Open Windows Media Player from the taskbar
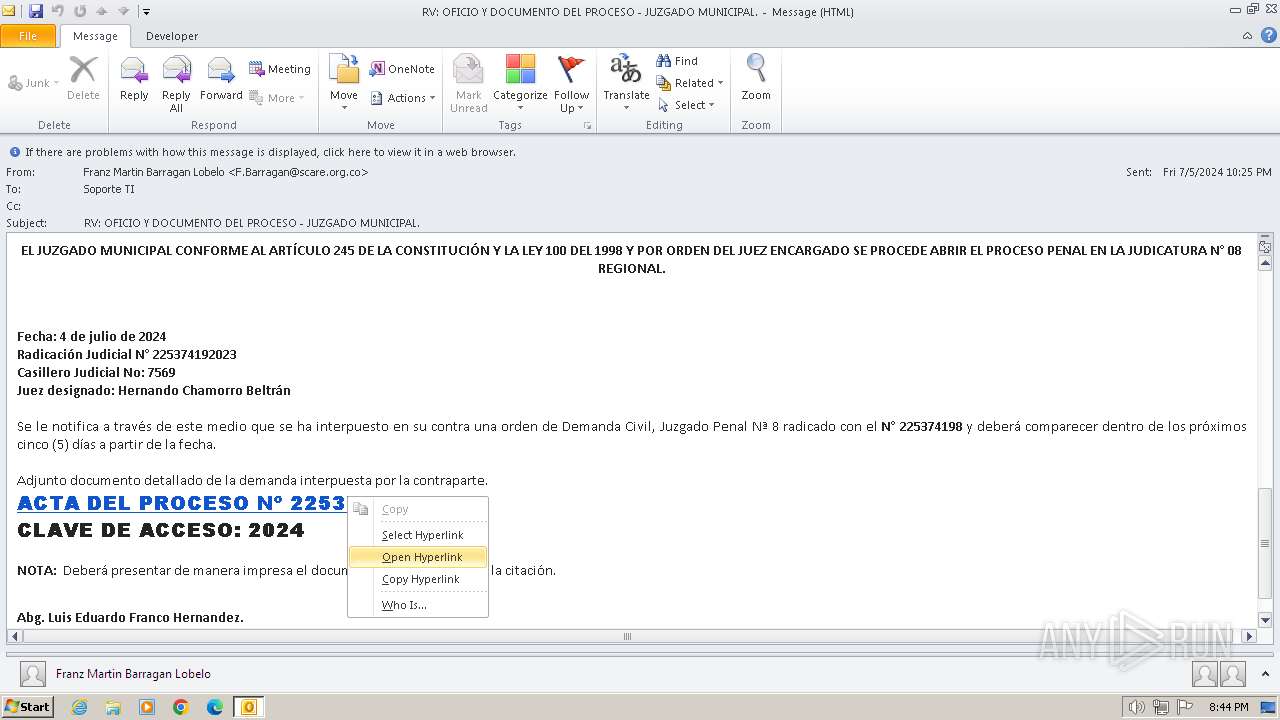Image resolution: width=1280 pixels, height=720 pixels. [147, 707]
